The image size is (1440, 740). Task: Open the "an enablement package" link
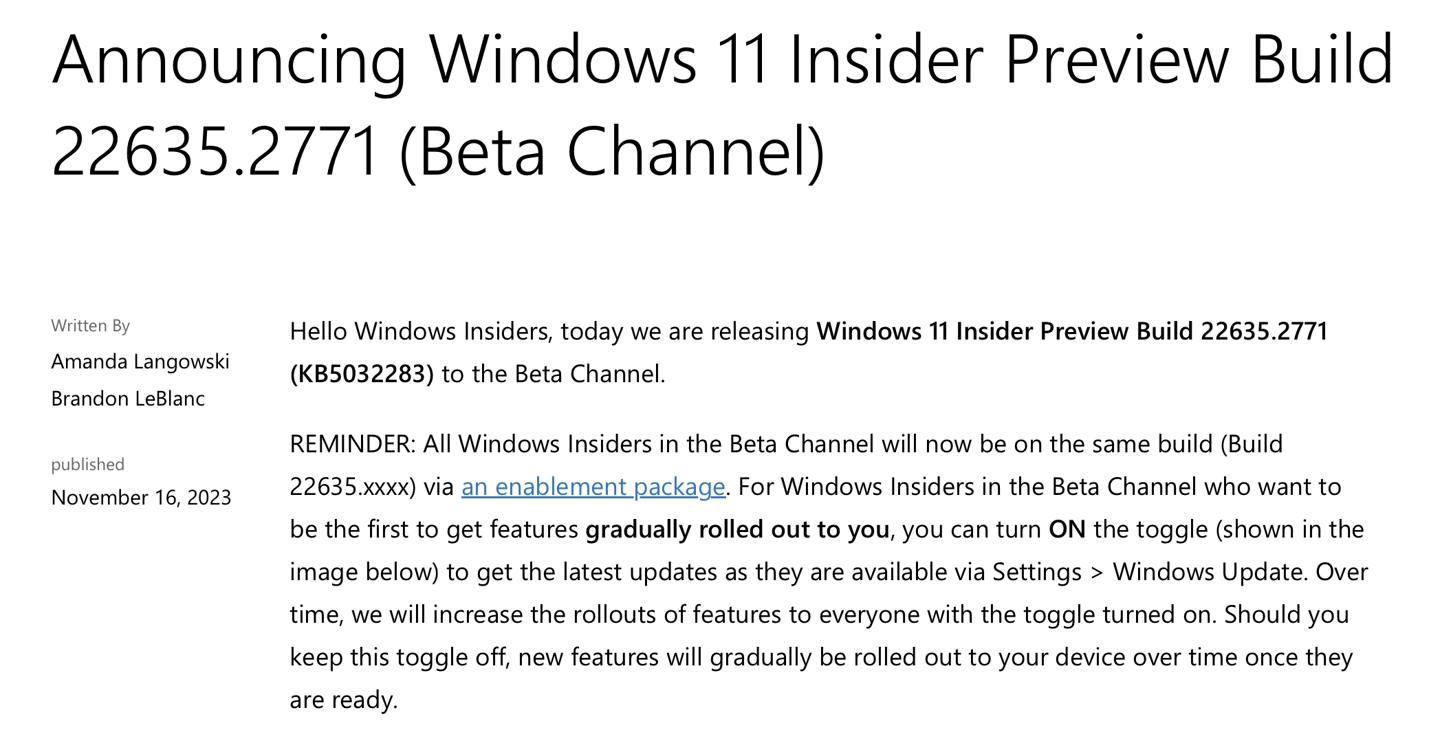593,487
